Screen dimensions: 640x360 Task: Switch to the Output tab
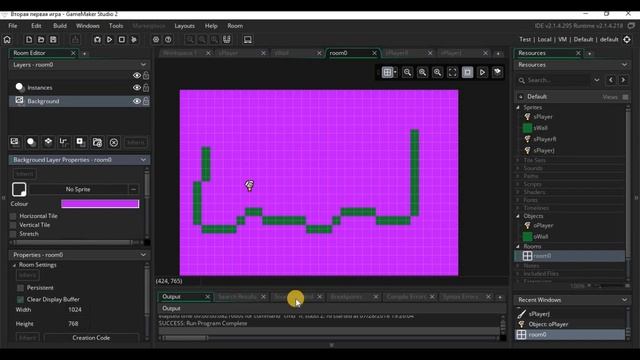click(x=171, y=297)
